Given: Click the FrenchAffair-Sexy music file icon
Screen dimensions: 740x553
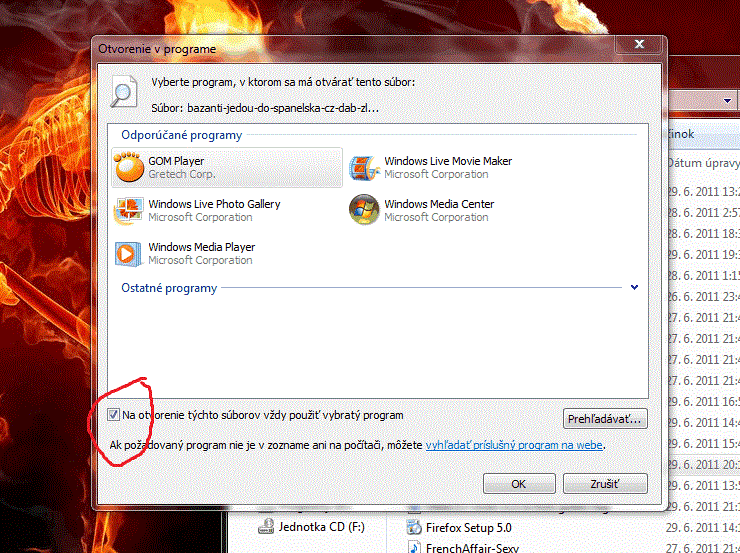Looking at the screenshot, I should (x=414, y=548).
